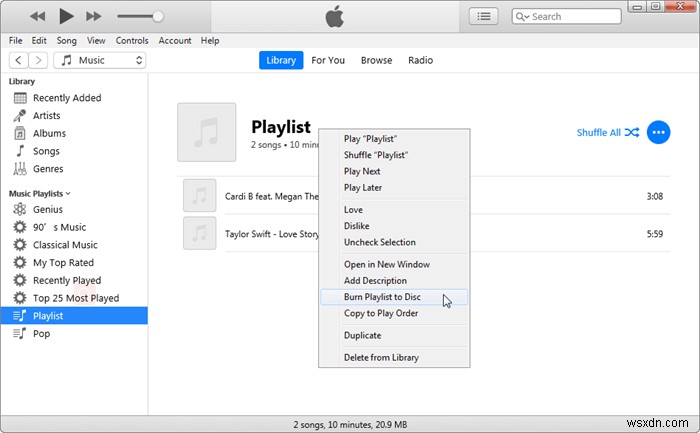Screen dimensions: 700x433
Task: Open the Song menu
Action: (x=67, y=41)
